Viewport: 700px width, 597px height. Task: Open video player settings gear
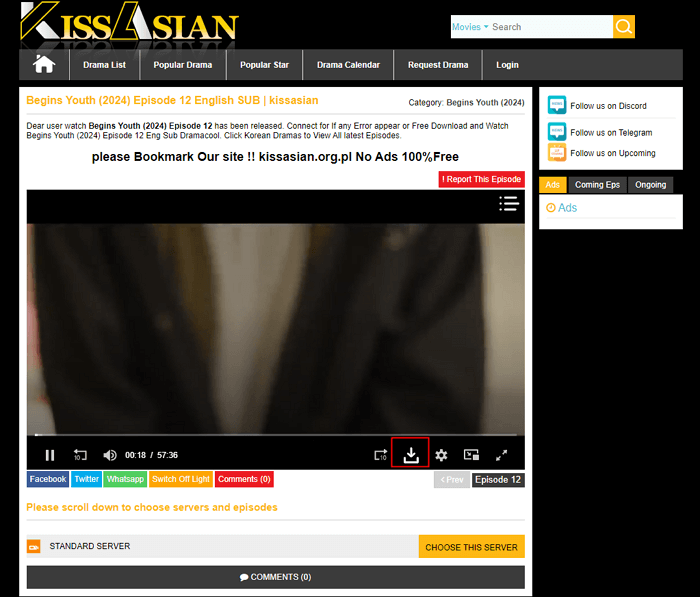click(441, 455)
